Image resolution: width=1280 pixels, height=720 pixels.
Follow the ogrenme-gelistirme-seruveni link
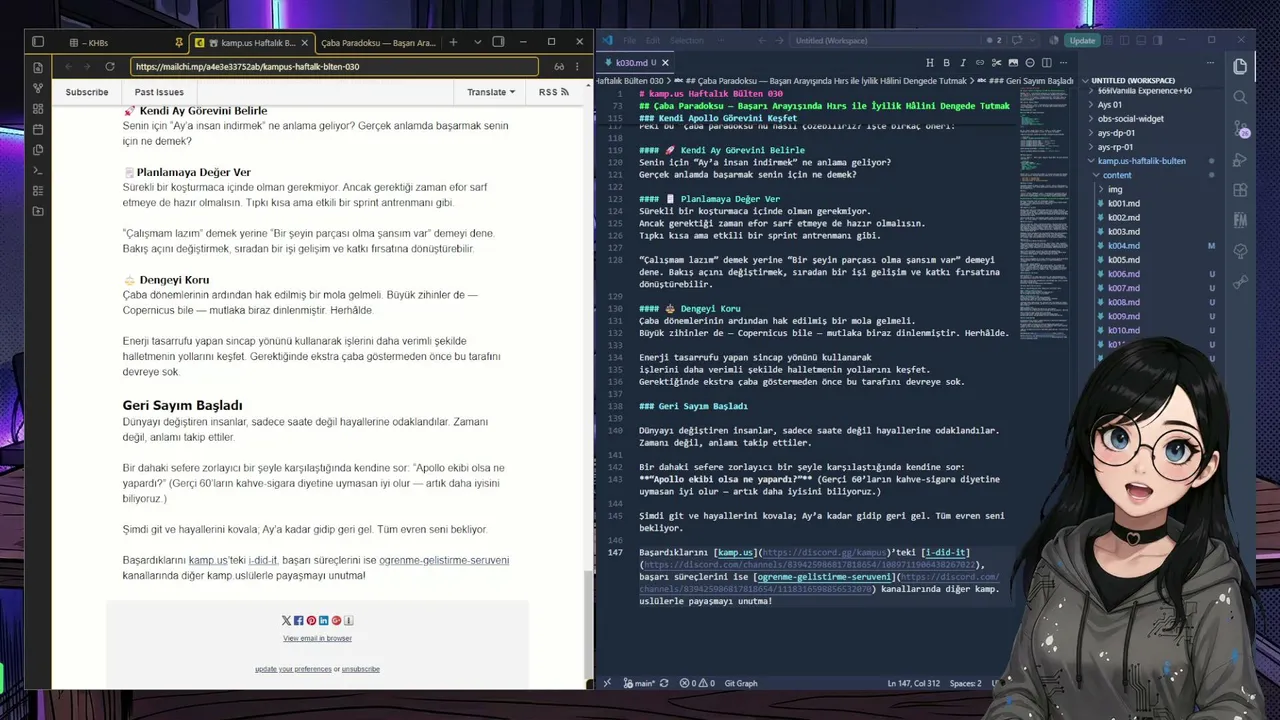tap(444, 560)
